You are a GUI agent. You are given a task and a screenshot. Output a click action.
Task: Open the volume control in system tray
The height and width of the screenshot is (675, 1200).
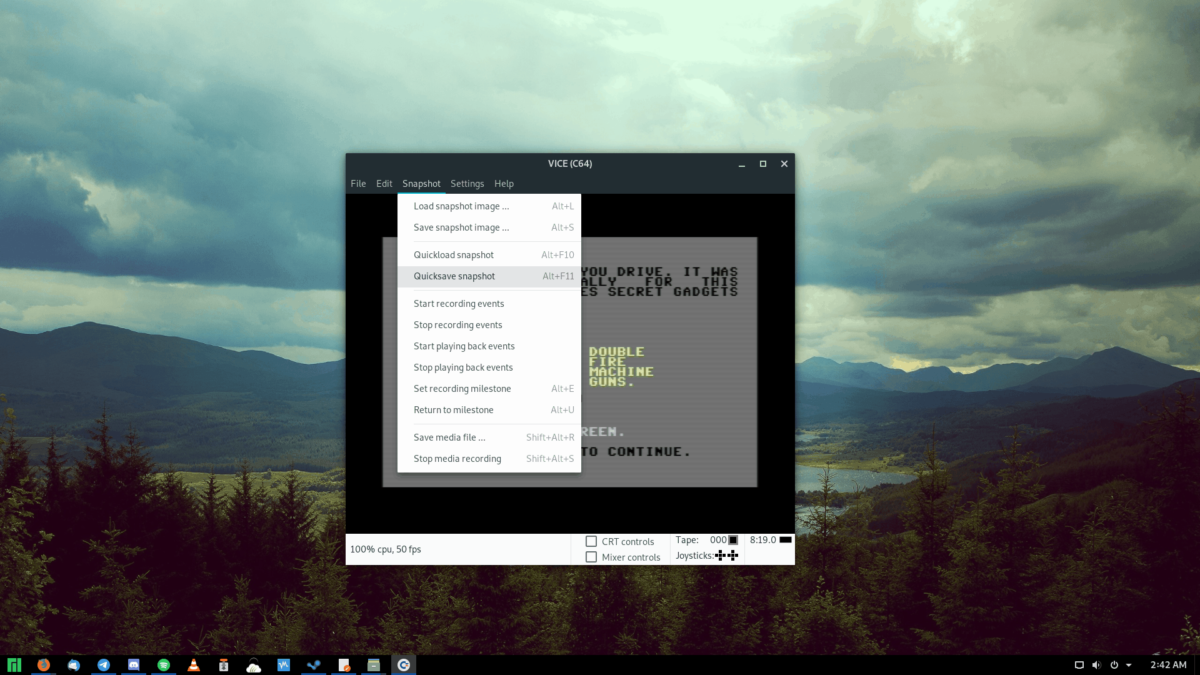click(1096, 665)
